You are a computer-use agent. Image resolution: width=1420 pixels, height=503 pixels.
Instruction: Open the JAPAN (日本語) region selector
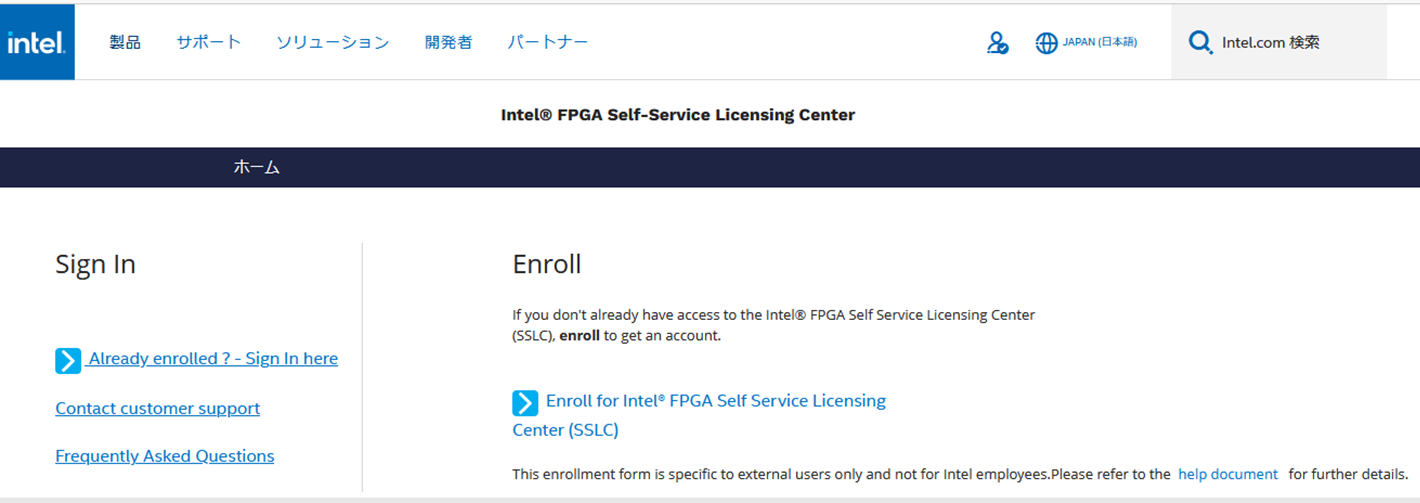coord(1099,43)
